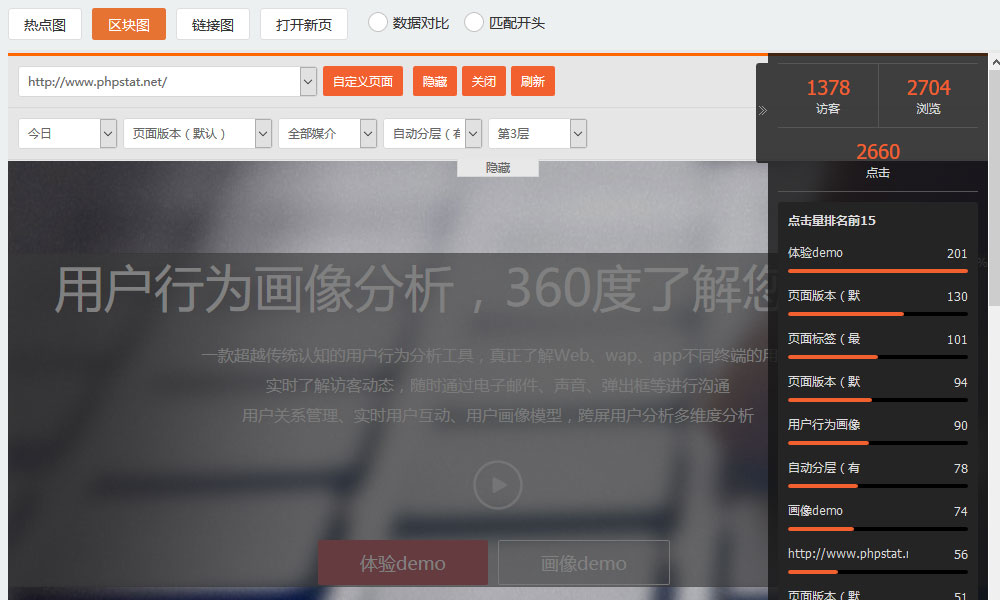The width and height of the screenshot is (1000, 600).
Task: Collapse the stats panel with the double-chevron icon
Action: 763,110
